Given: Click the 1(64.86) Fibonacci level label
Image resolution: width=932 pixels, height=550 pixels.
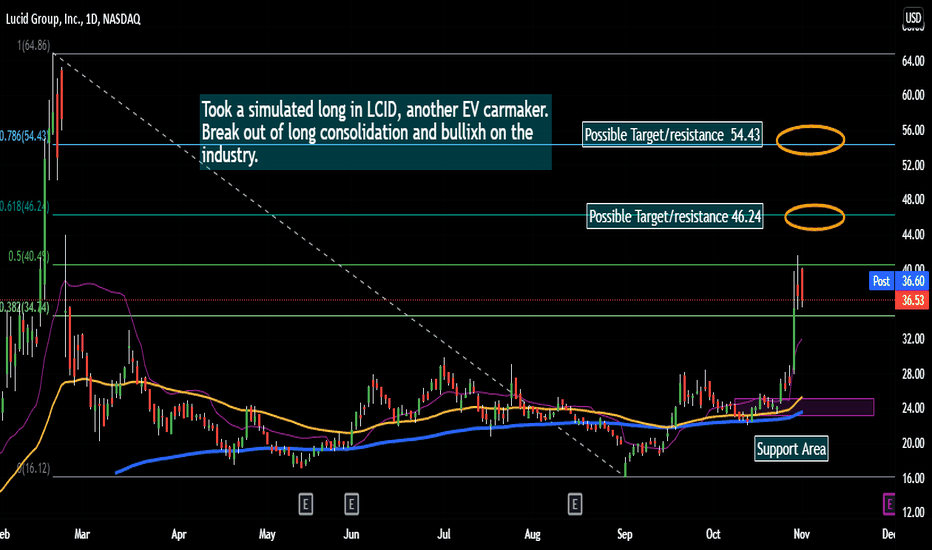Looking at the screenshot, I should click(33, 45).
